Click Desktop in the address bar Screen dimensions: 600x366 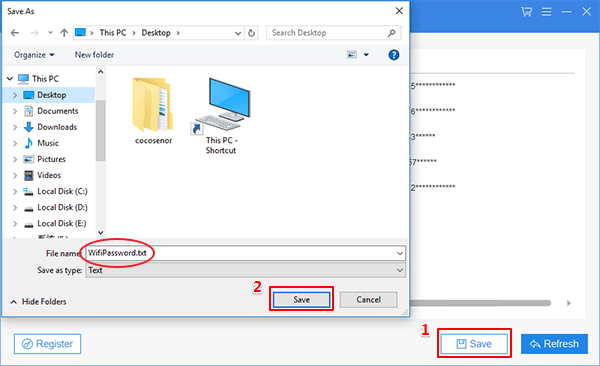(156, 33)
